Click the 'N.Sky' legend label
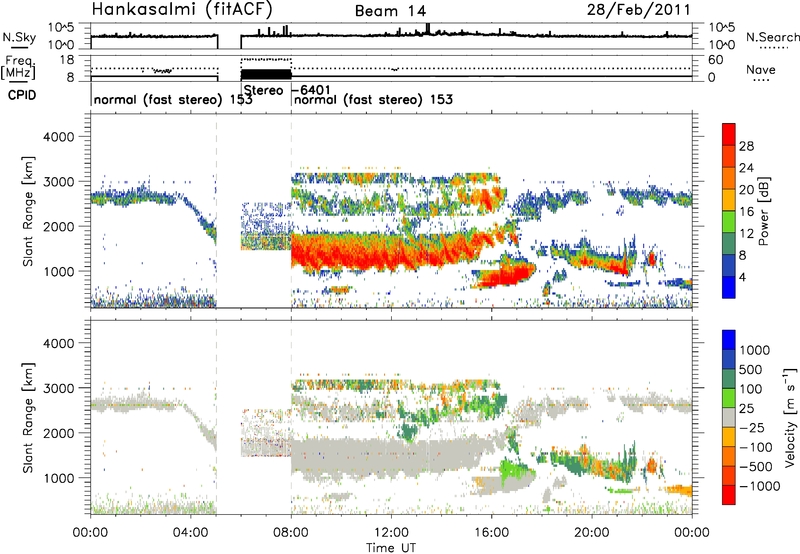 click(19, 37)
